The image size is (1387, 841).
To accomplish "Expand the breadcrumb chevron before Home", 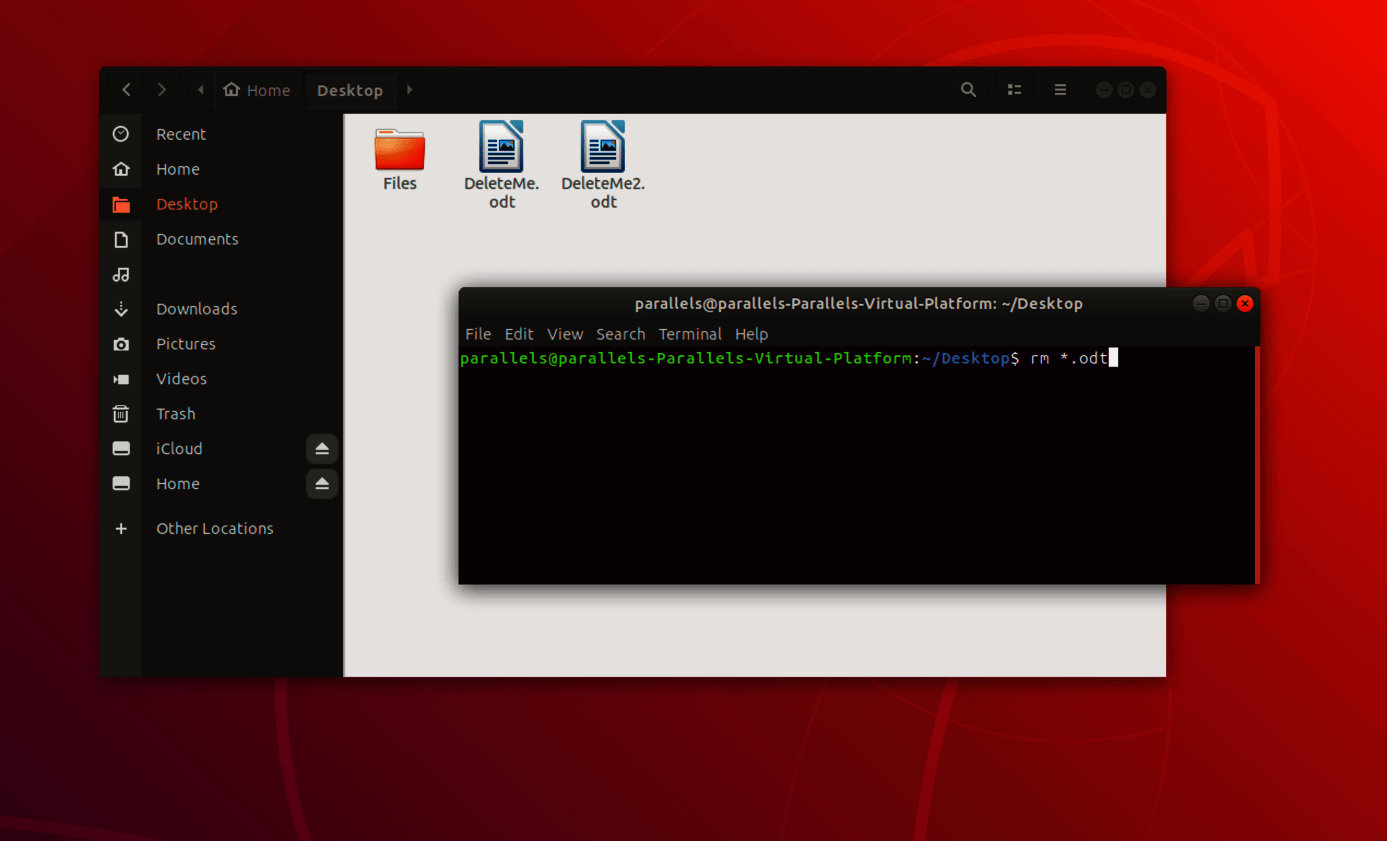I will [x=199, y=89].
